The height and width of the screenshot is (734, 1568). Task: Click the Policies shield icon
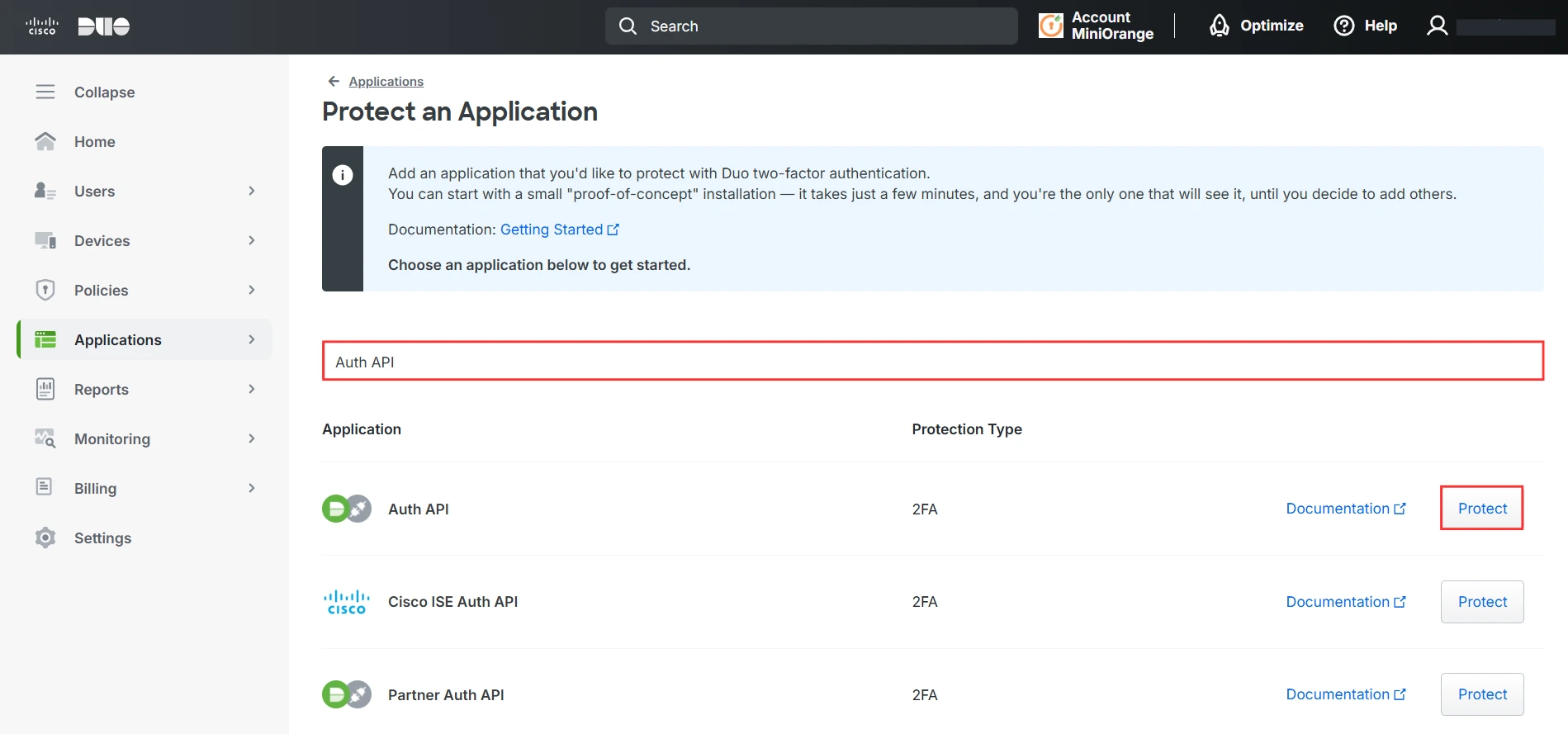coord(45,290)
